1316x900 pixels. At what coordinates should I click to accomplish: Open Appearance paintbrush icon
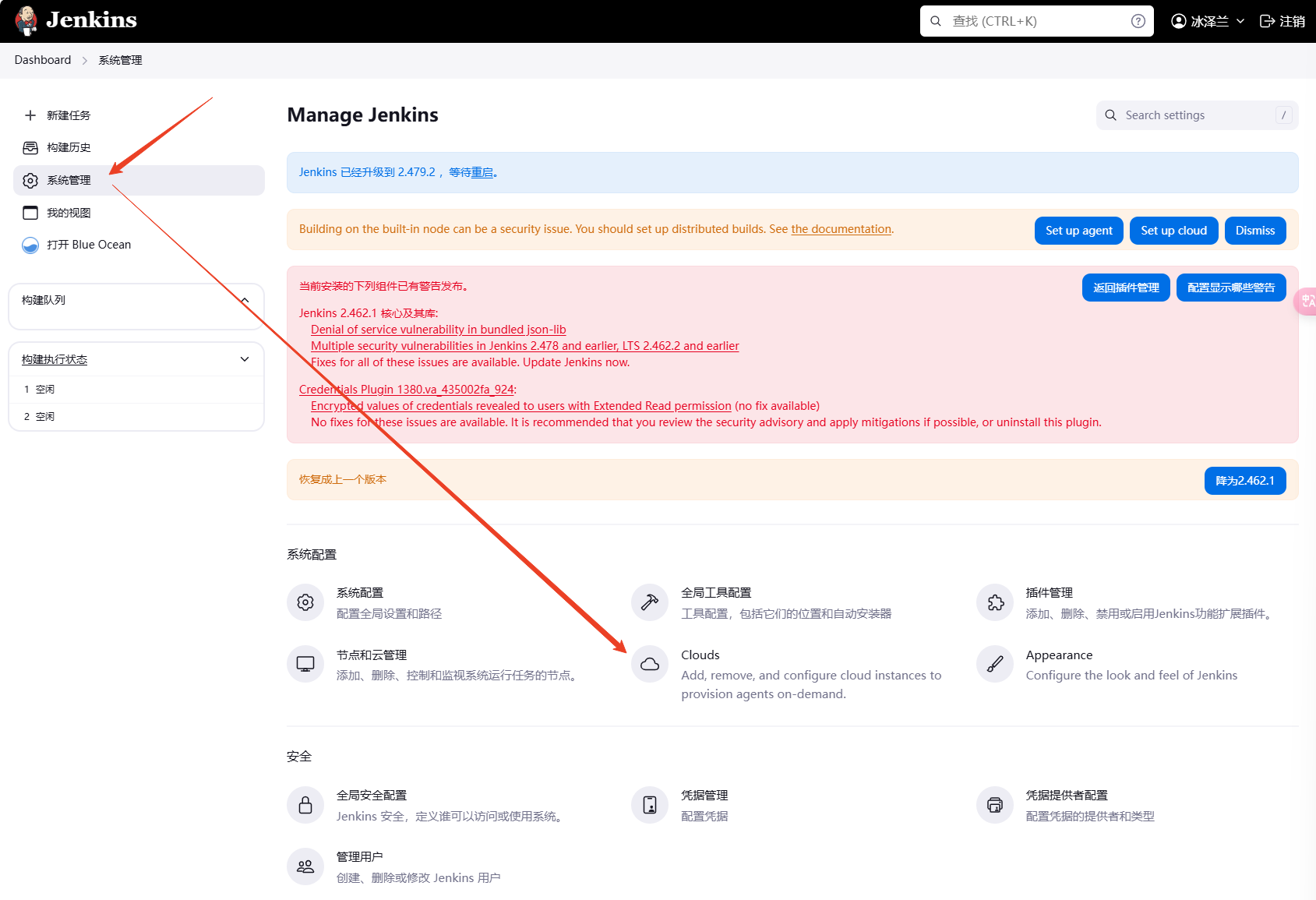pos(995,664)
